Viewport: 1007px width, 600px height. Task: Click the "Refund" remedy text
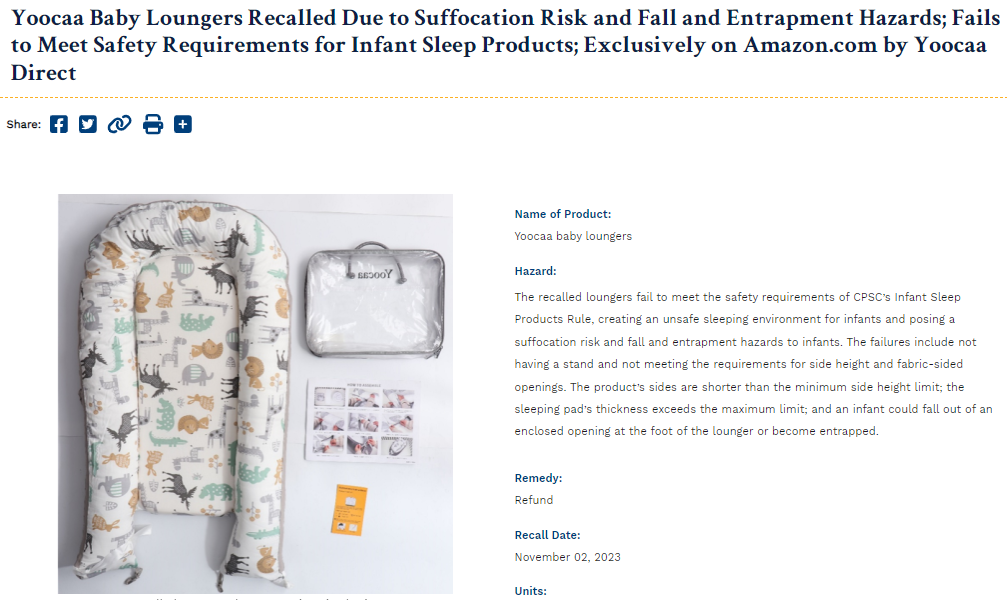point(533,500)
